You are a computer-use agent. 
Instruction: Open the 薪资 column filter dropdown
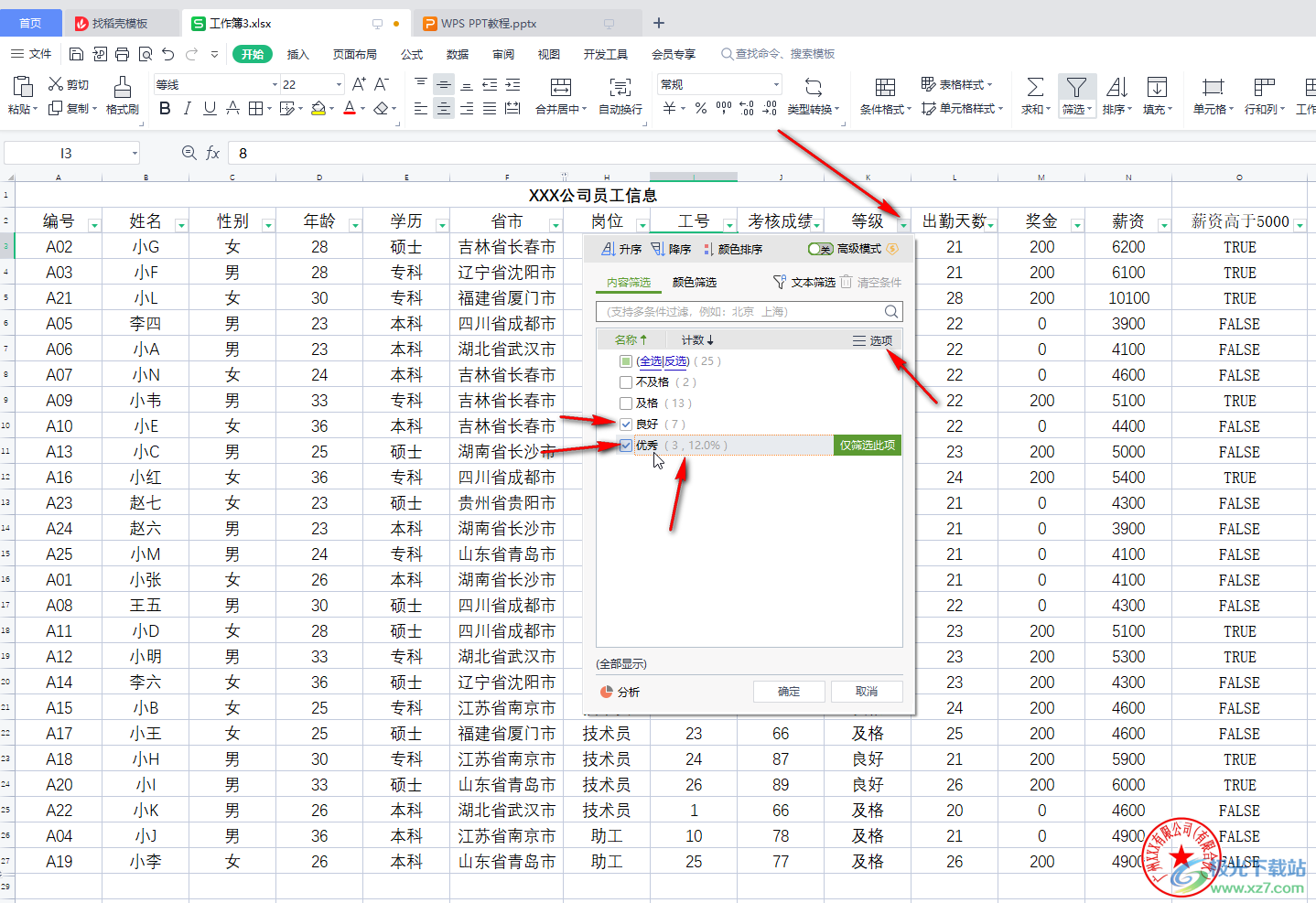tap(1164, 225)
